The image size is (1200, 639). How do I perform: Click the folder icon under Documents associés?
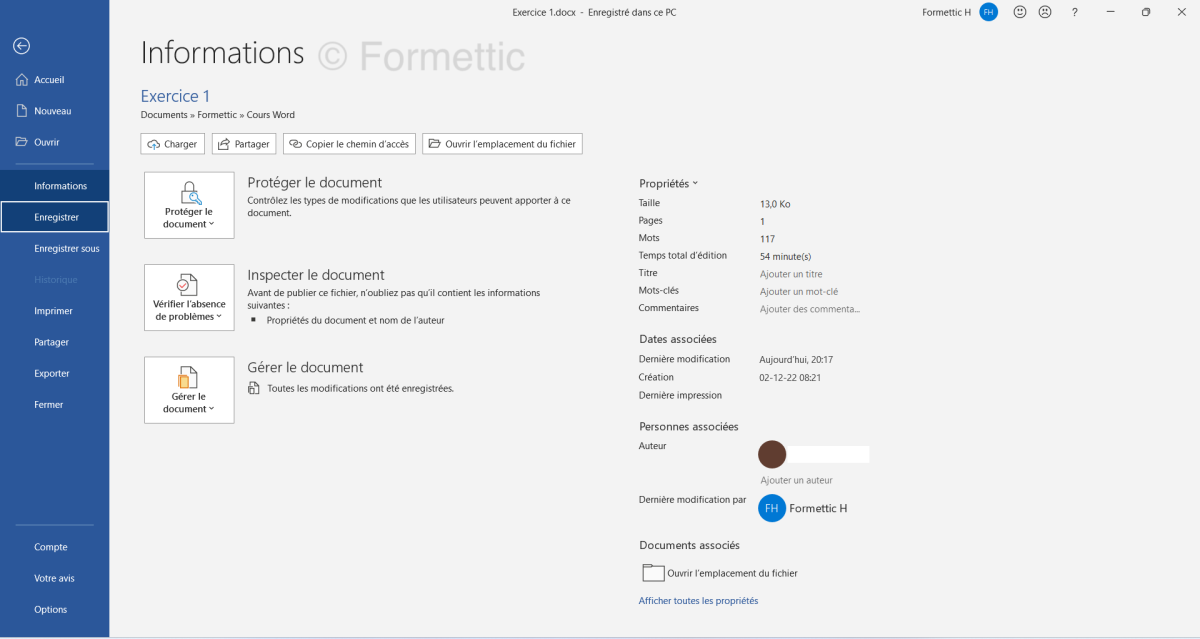point(653,573)
